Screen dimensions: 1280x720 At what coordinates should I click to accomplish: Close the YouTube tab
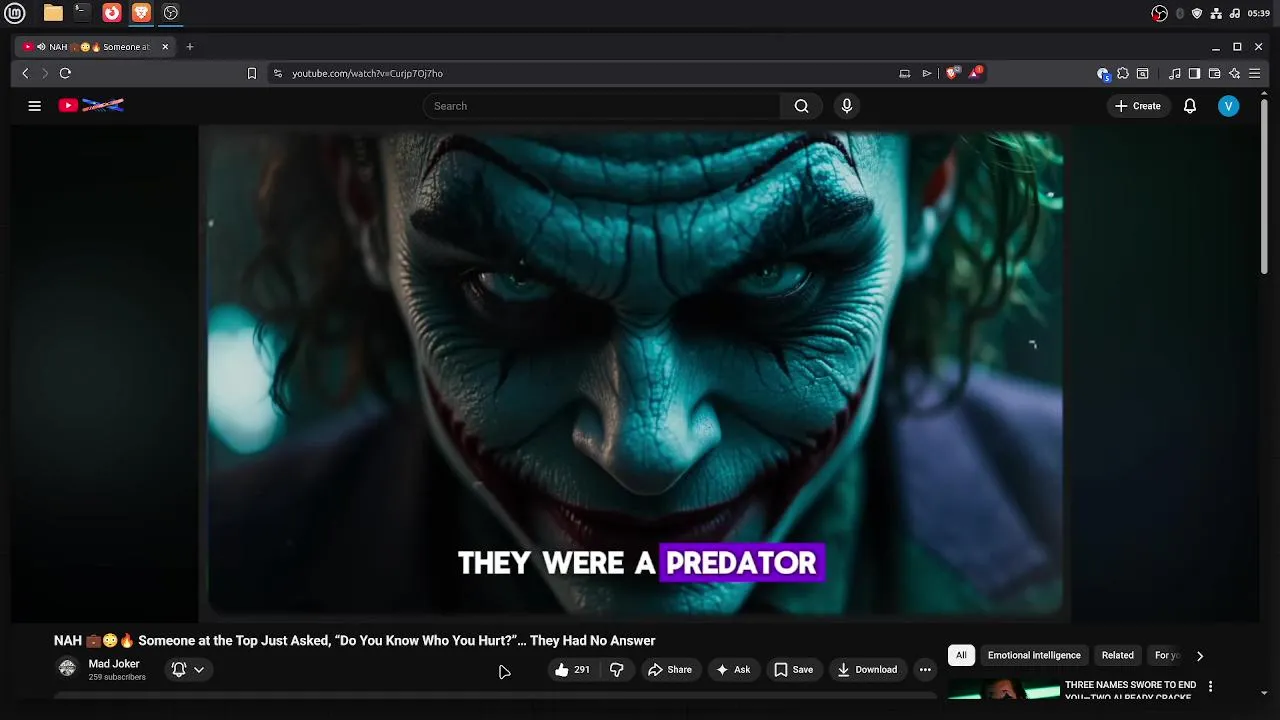coord(165,47)
